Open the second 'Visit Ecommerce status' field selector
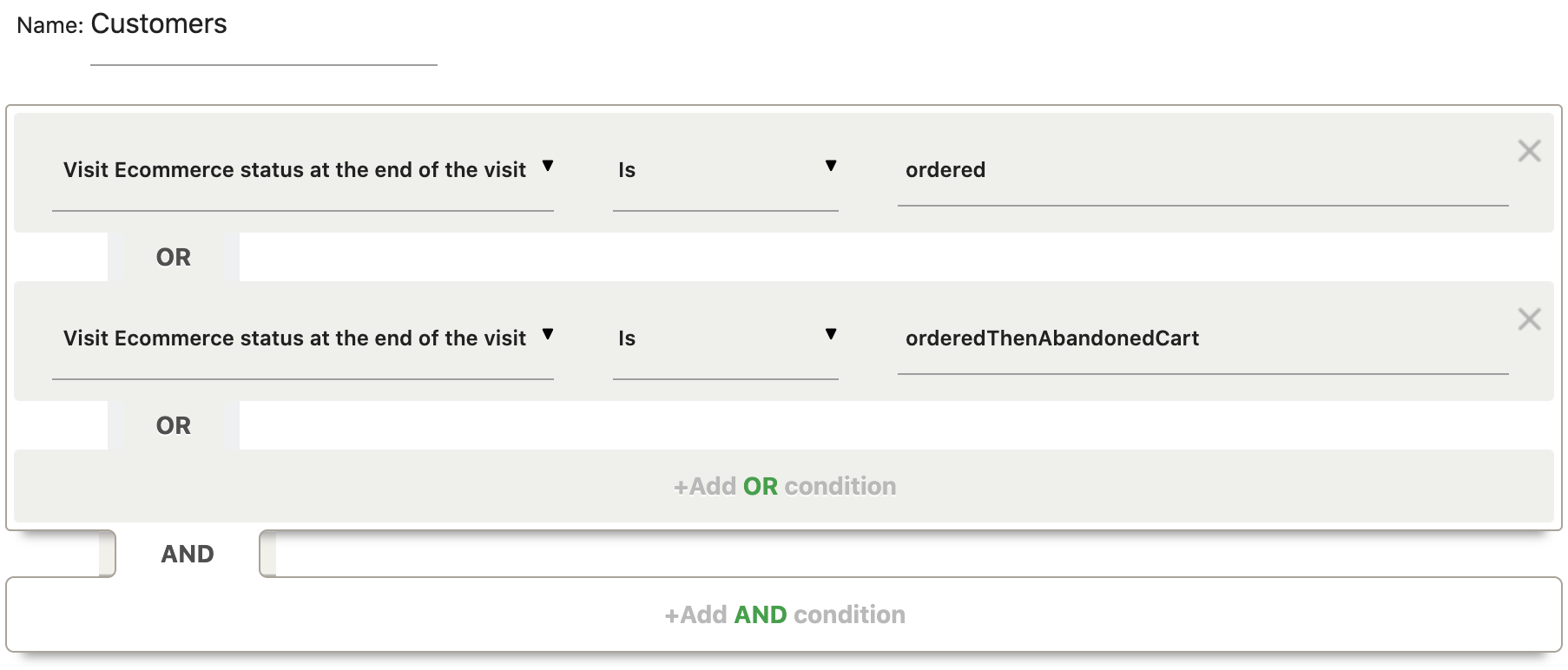Image resolution: width=1568 pixels, height=670 pixels. pos(304,338)
